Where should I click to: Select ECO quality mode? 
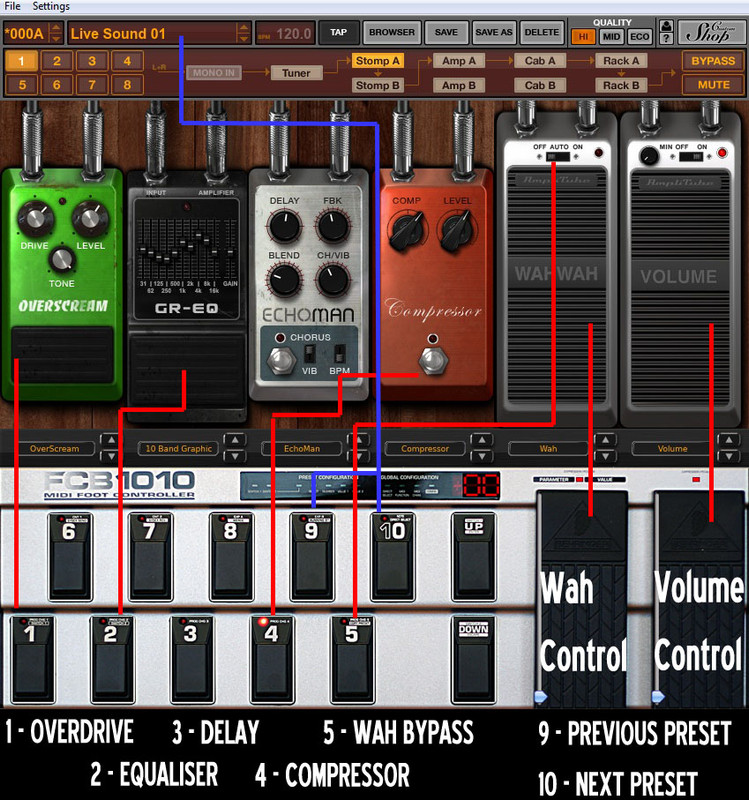(x=639, y=37)
